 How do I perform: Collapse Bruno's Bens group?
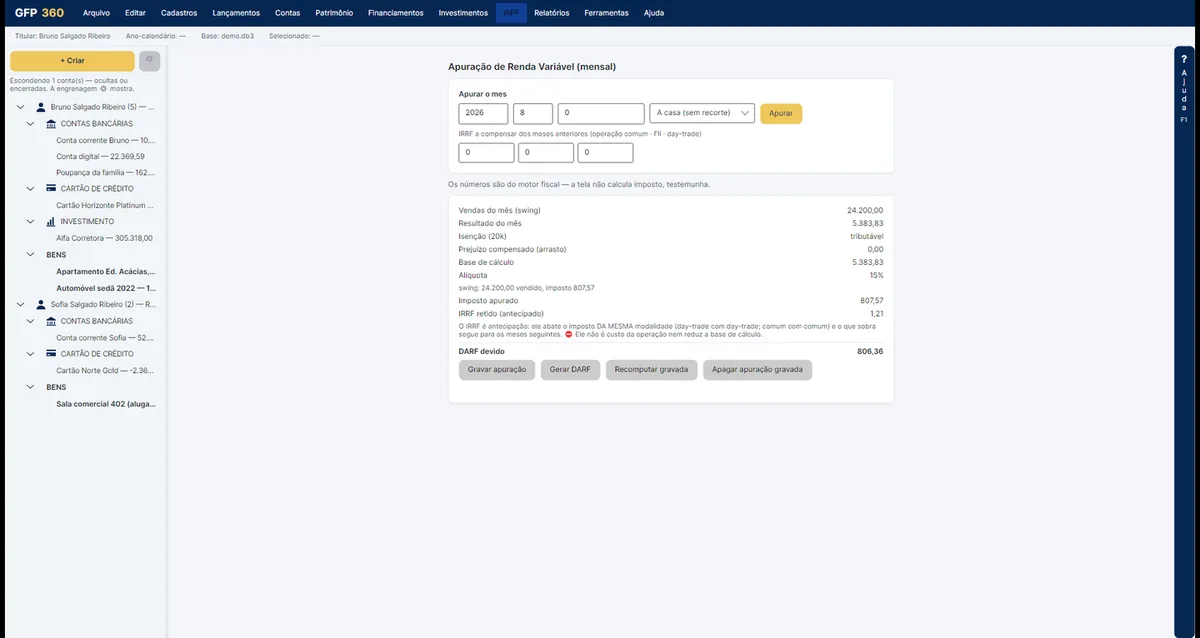pyautogui.click(x=31, y=255)
